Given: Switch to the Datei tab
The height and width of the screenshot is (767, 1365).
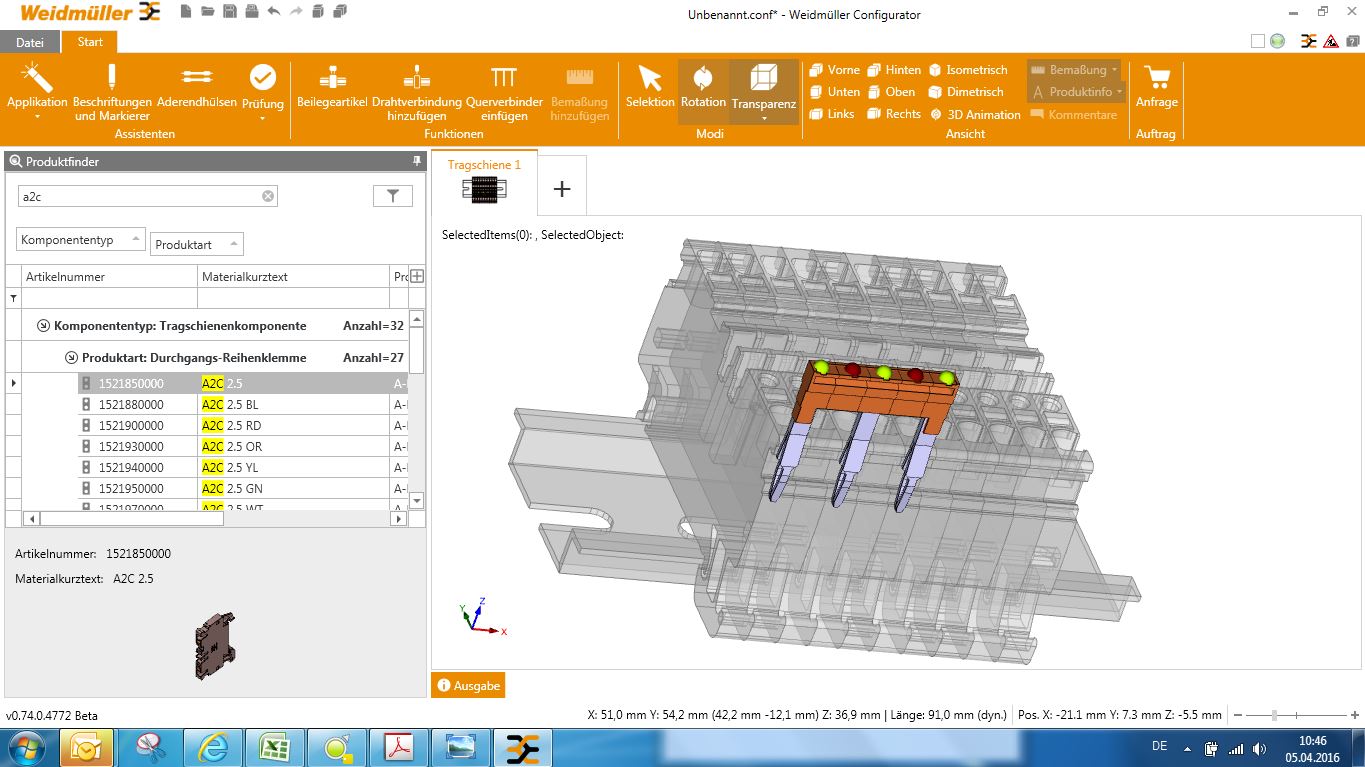Looking at the screenshot, I should tap(29, 42).
